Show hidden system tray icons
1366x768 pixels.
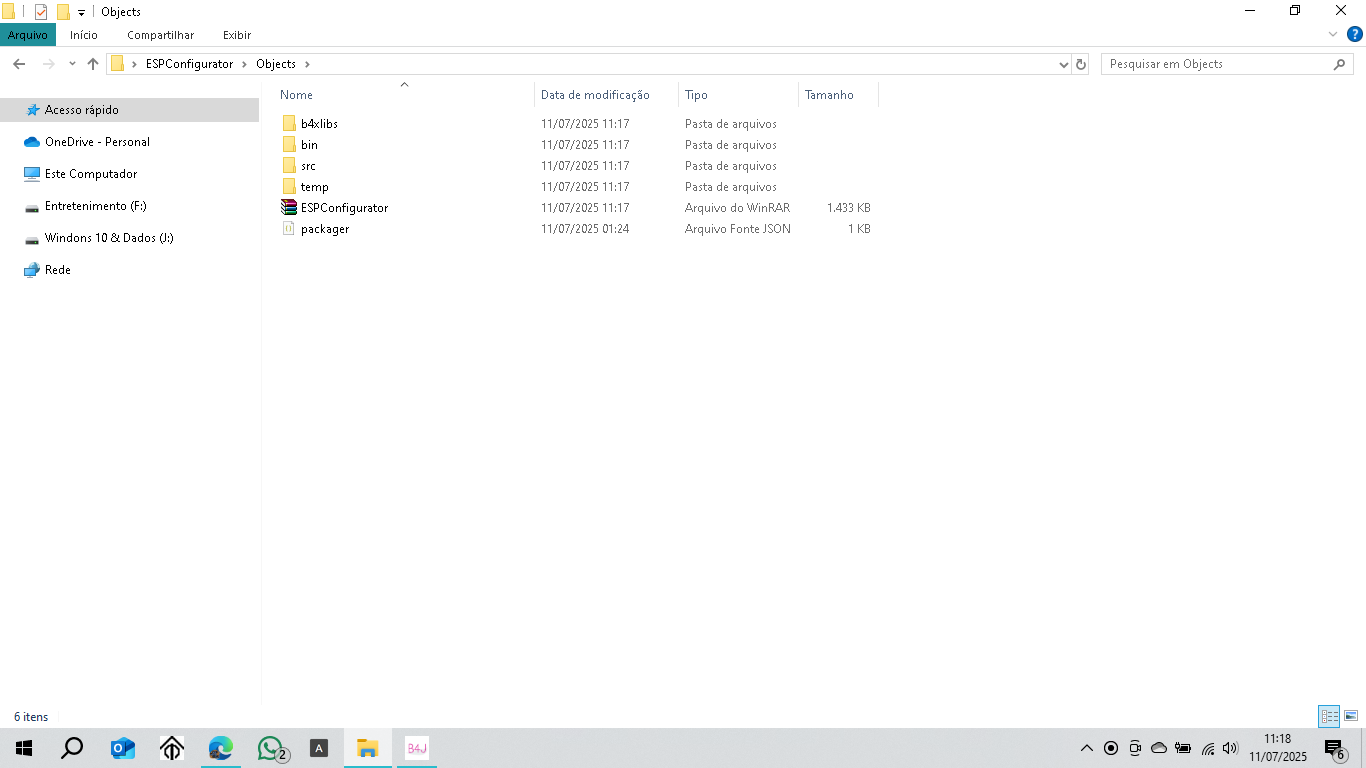1087,748
